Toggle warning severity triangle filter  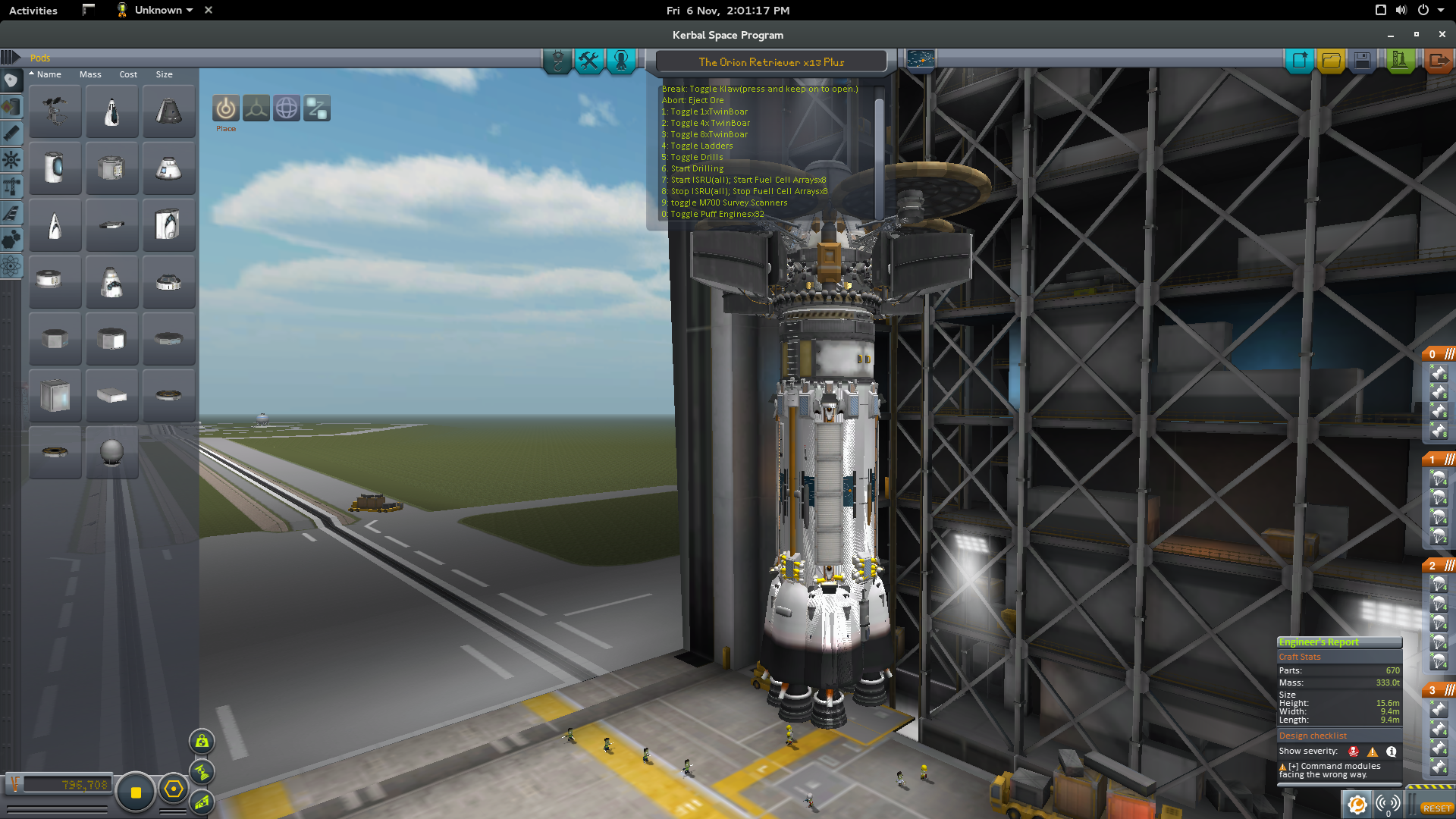pyautogui.click(x=1373, y=752)
